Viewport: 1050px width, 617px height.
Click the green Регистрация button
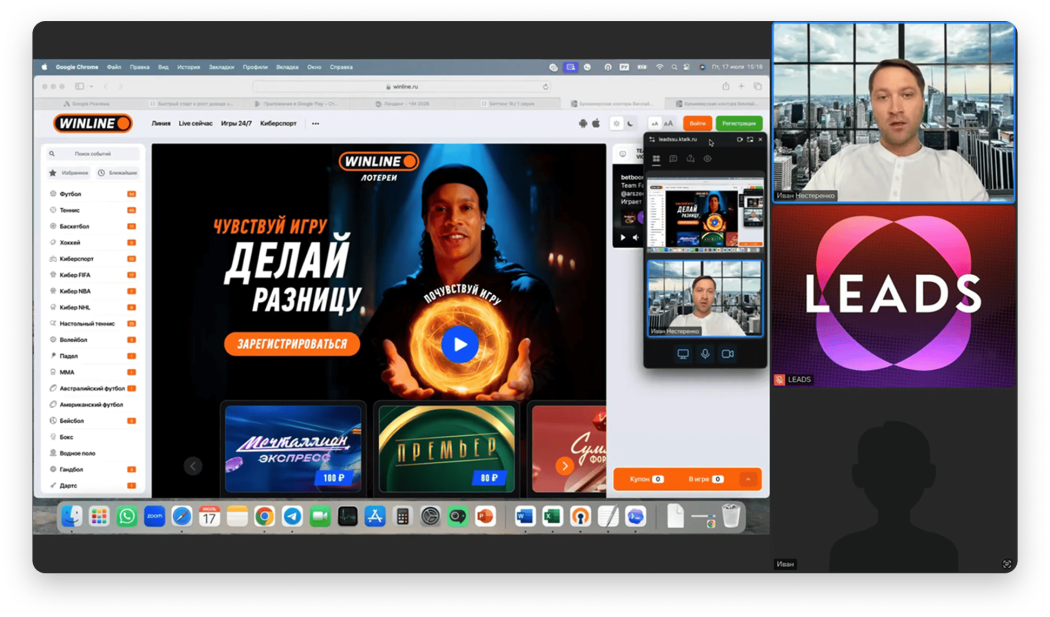click(739, 123)
